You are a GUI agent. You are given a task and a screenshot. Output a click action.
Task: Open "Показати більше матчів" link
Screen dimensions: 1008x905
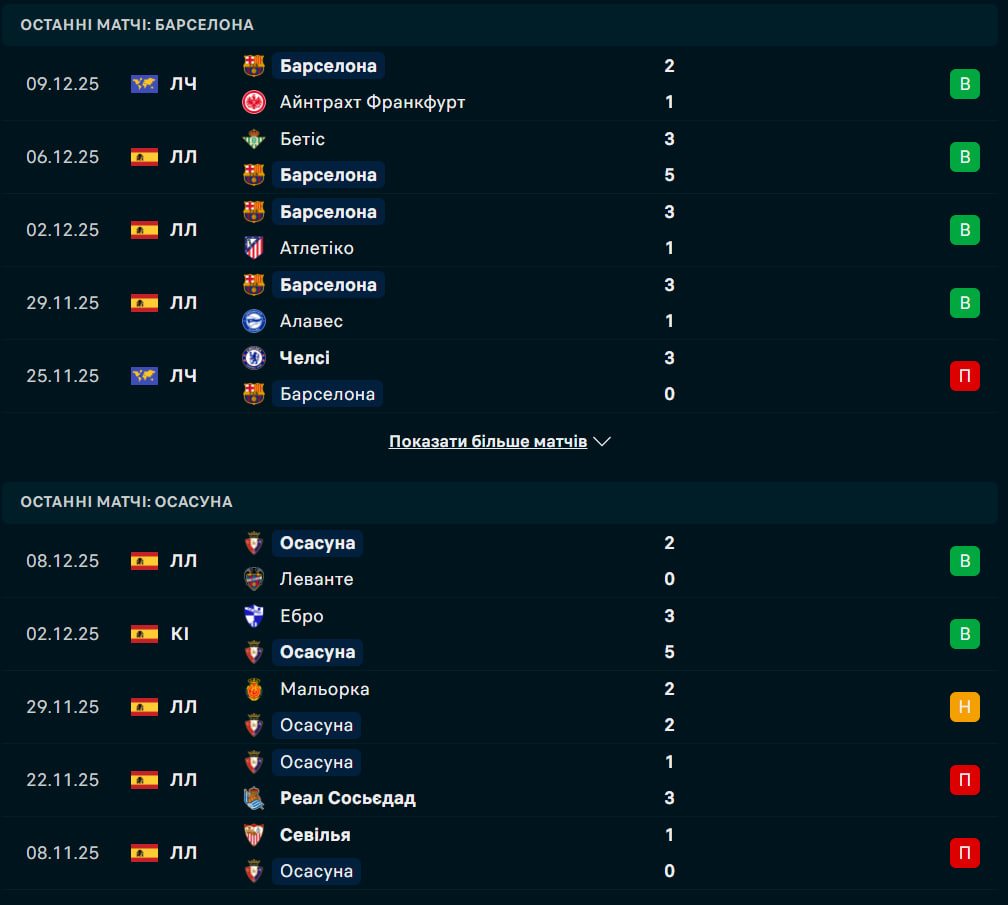[488, 441]
